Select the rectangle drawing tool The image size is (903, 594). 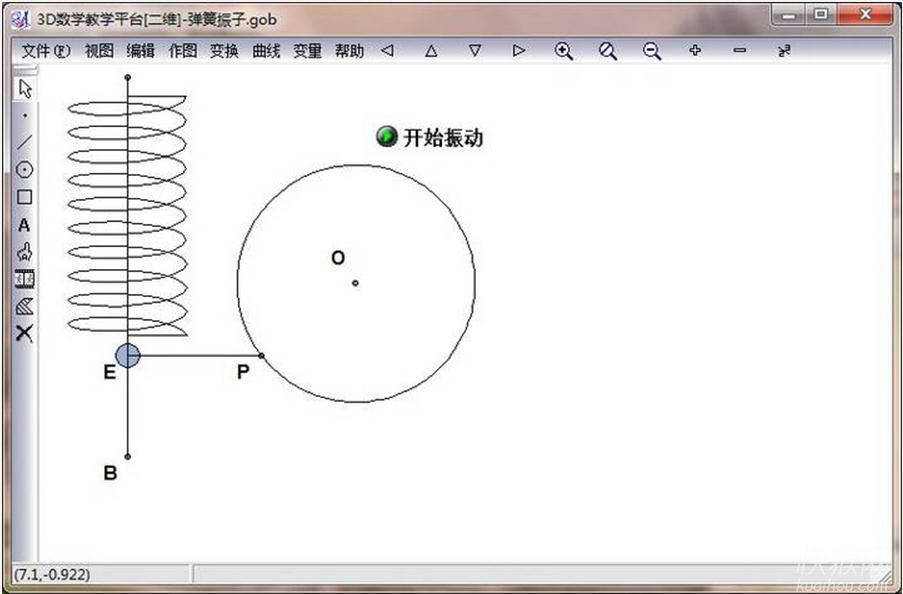(24, 197)
